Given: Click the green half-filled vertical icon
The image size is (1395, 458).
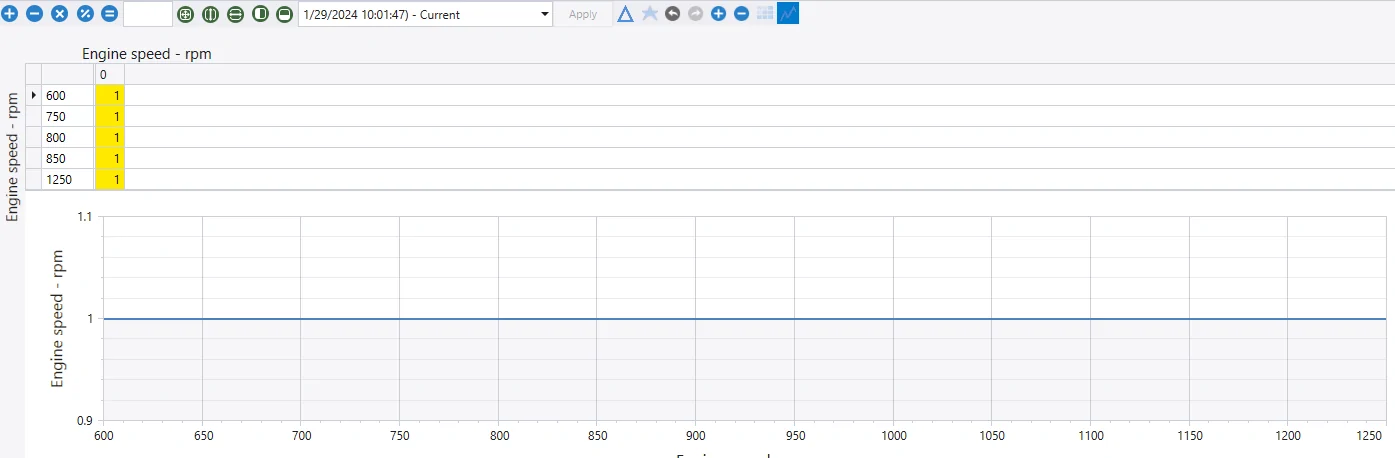Looking at the screenshot, I should (x=260, y=14).
